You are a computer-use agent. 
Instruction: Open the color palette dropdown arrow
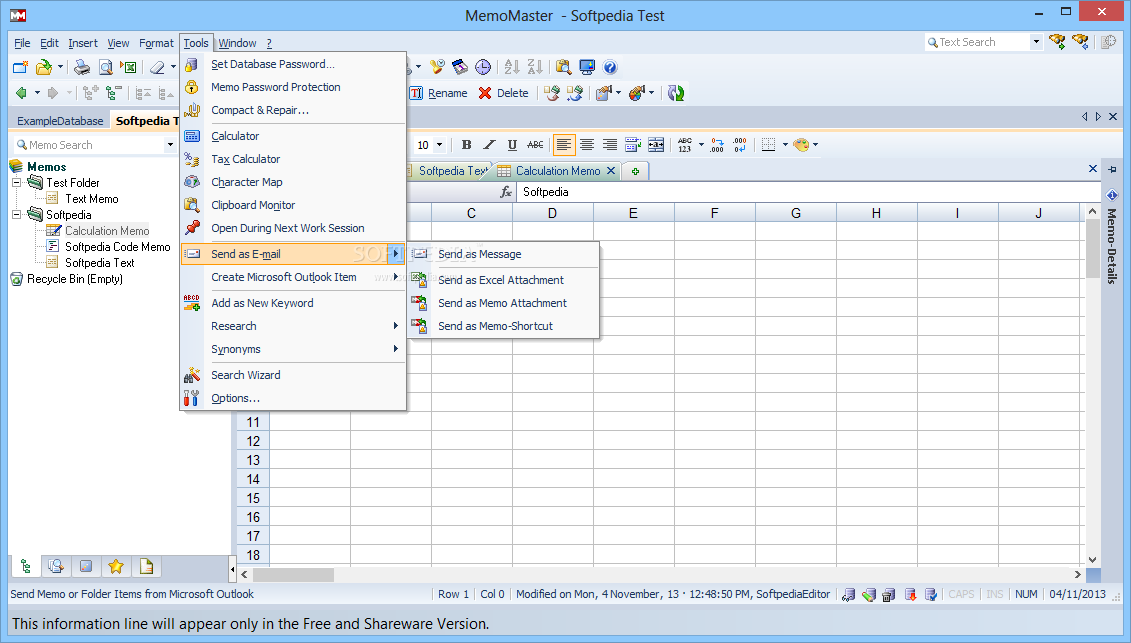[x=816, y=144]
